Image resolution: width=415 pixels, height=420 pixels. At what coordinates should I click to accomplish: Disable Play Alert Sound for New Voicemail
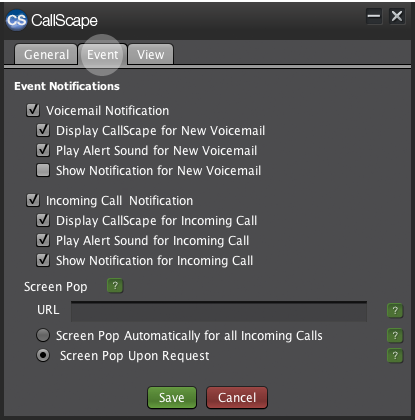pos(43,150)
